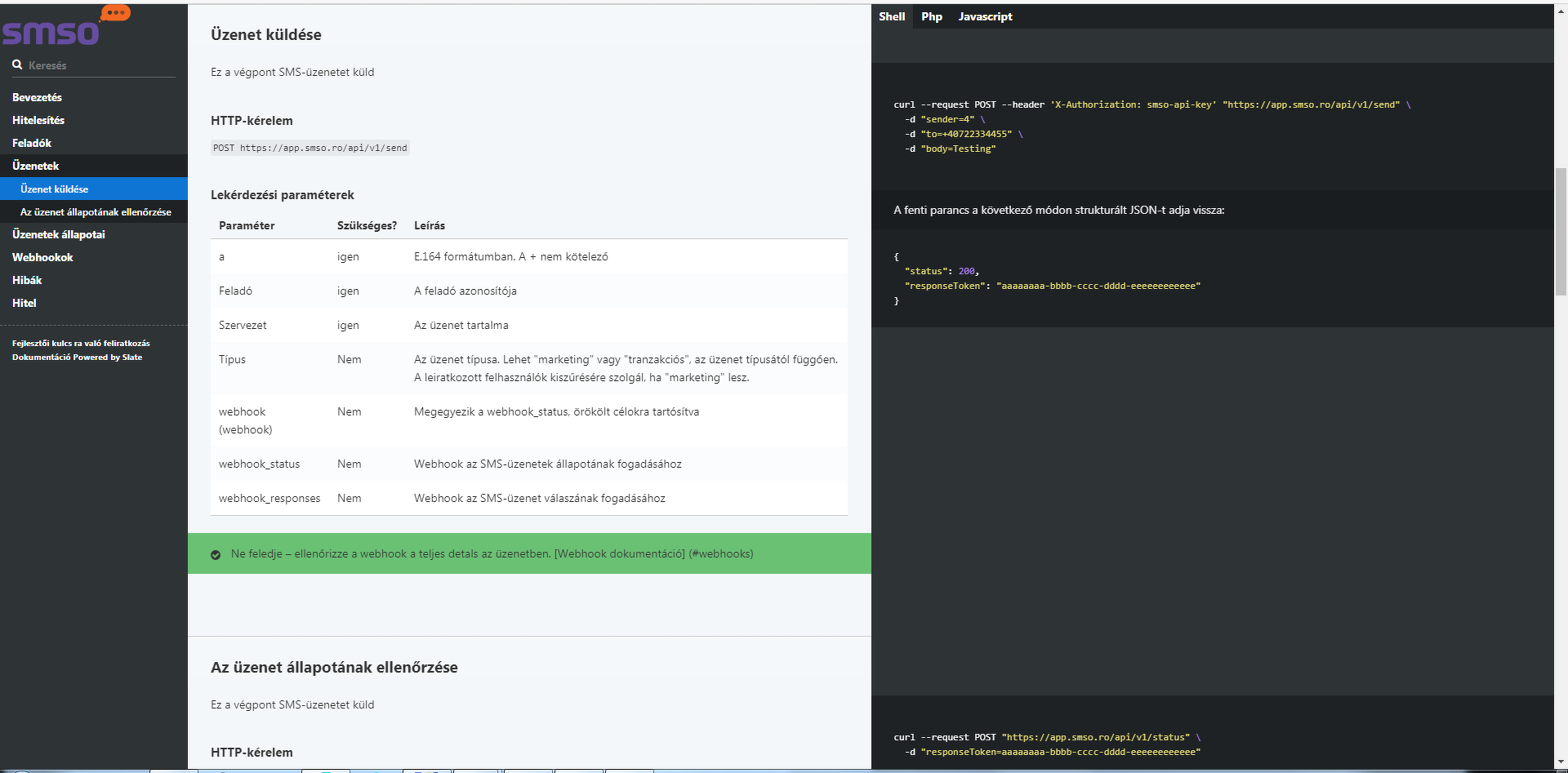
Task: Click the POST send endpoint code
Action: point(310,148)
